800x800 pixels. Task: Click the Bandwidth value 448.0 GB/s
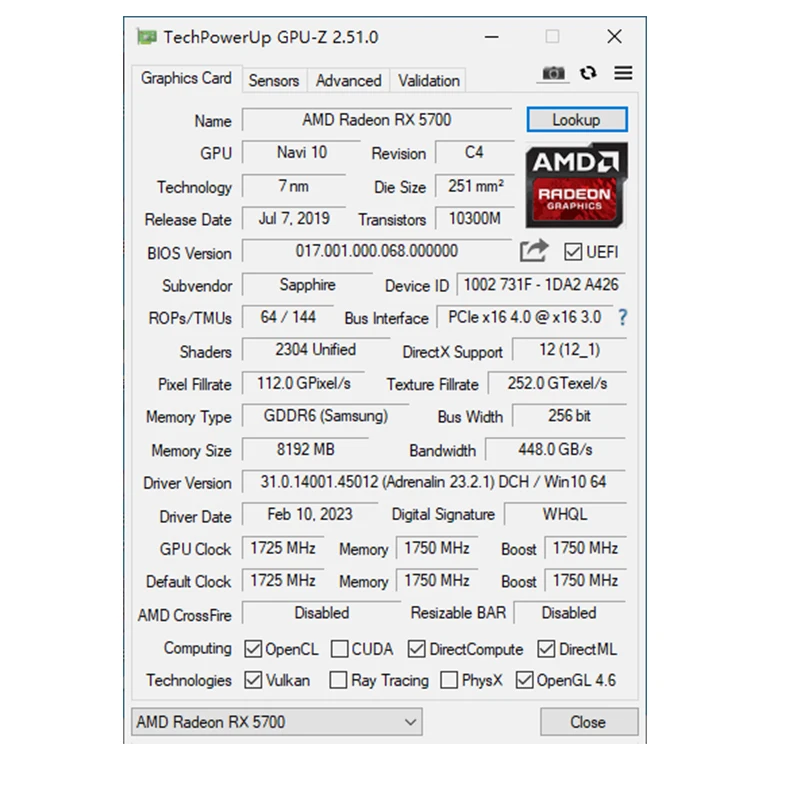pos(556,449)
